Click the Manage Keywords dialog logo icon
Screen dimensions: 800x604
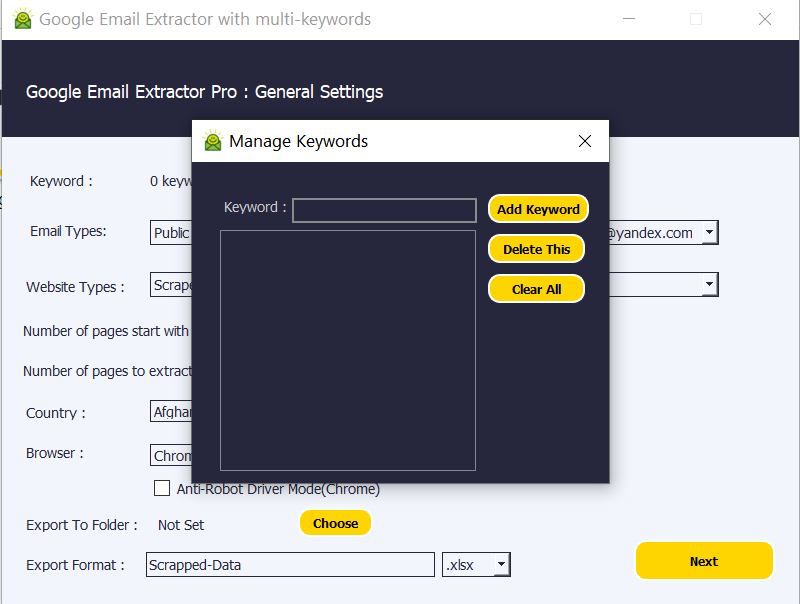point(213,141)
